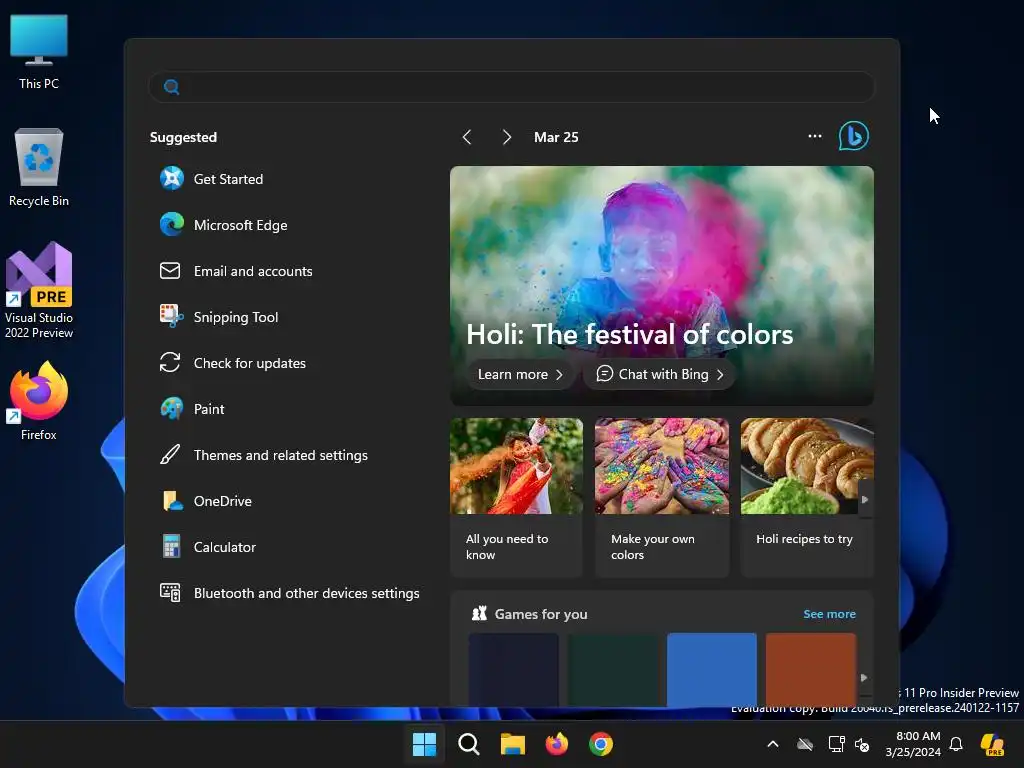Image resolution: width=1024 pixels, height=768 pixels.
Task: Click the Bing chat logo icon
Action: tap(854, 136)
